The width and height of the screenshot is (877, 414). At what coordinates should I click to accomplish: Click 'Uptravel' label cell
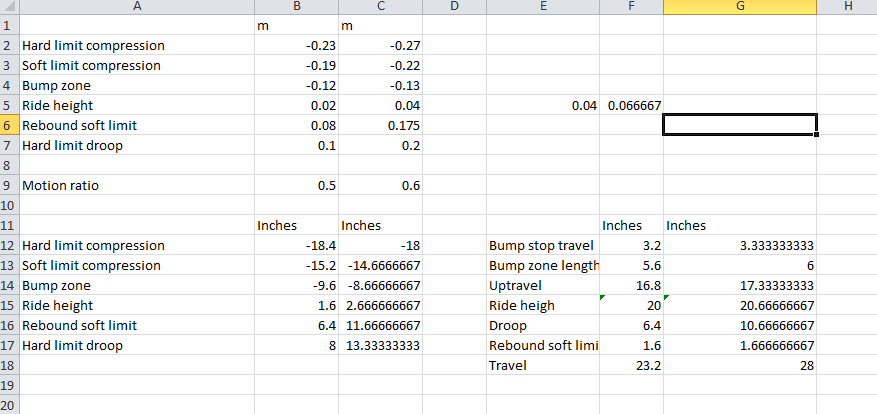tap(543, 285)
